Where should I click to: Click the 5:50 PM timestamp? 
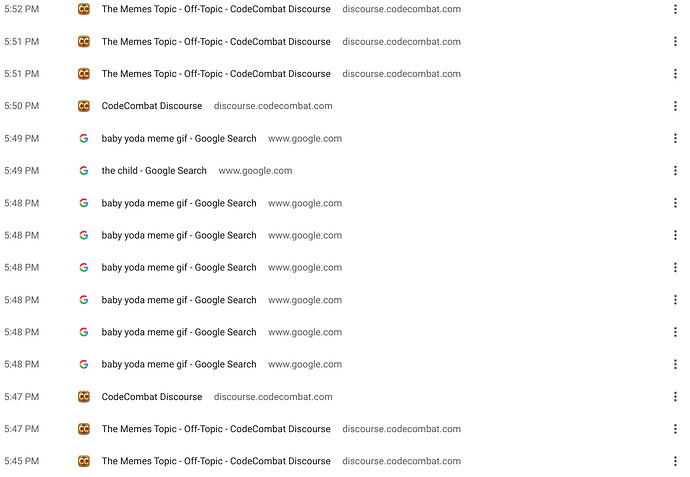22,106
